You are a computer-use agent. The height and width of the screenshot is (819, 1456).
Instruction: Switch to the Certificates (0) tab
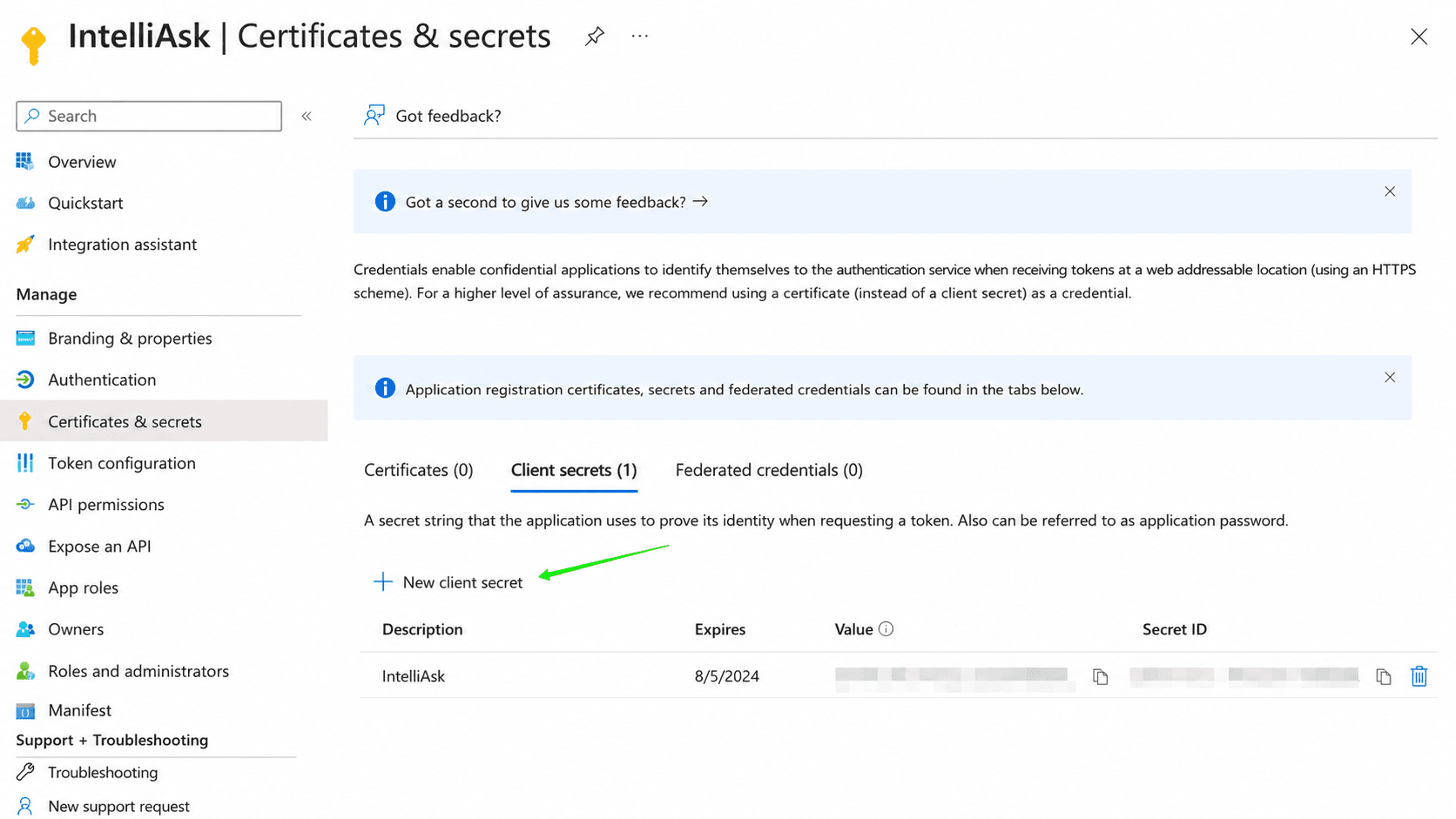419,470
